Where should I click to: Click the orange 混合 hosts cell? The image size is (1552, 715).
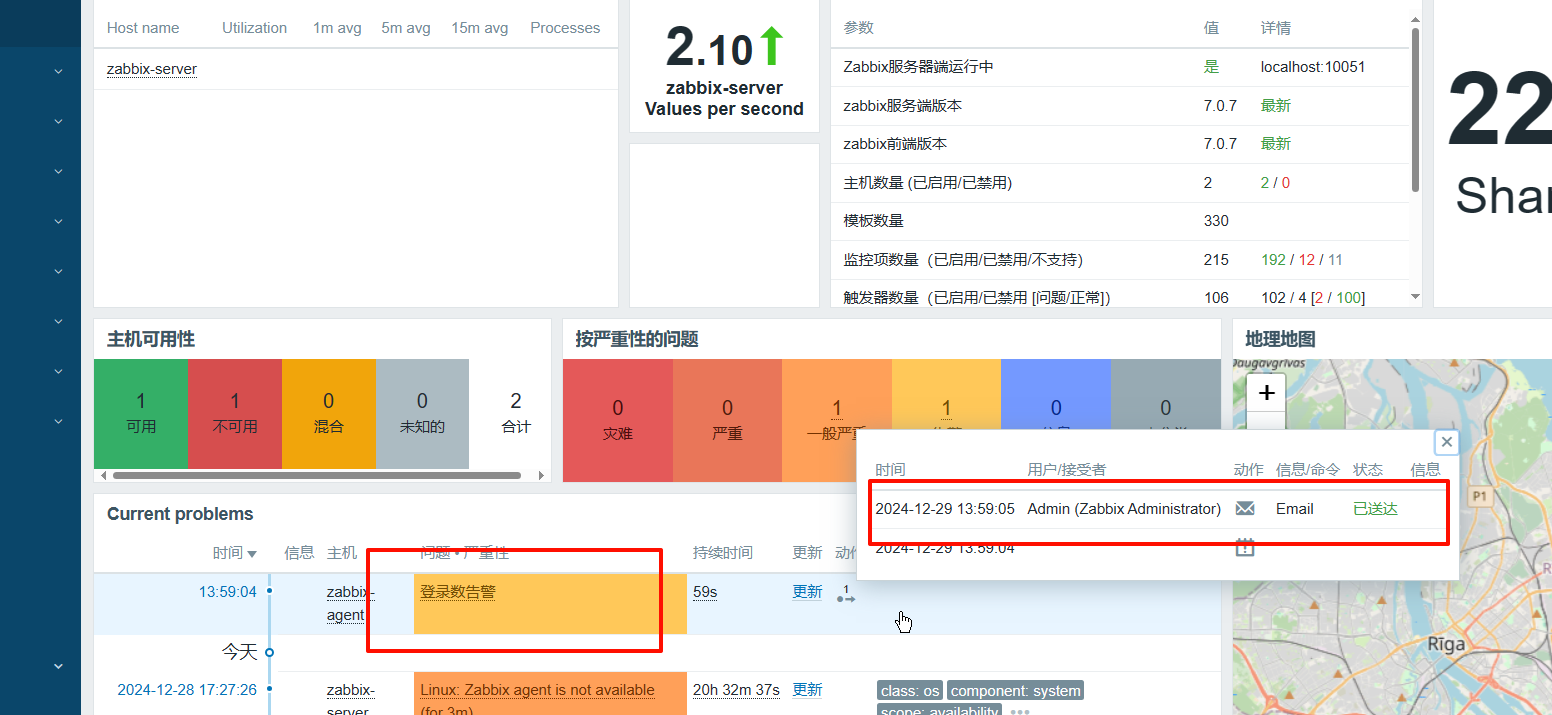[x=329, y=414]
